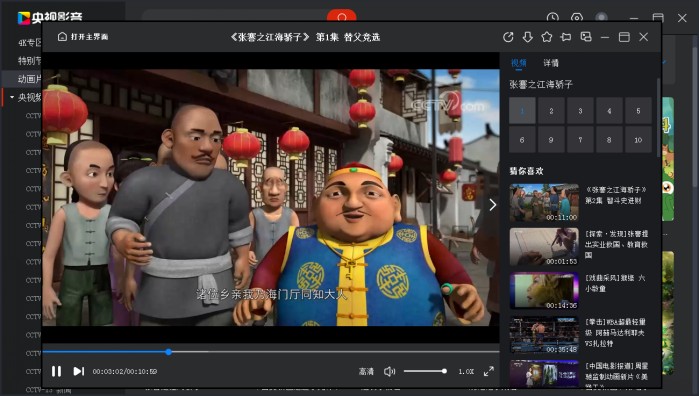The height and width of the screenshot is (396, 699).
Task: Open the 第2集 recommended video thumbnail
Action: [544, 203]
